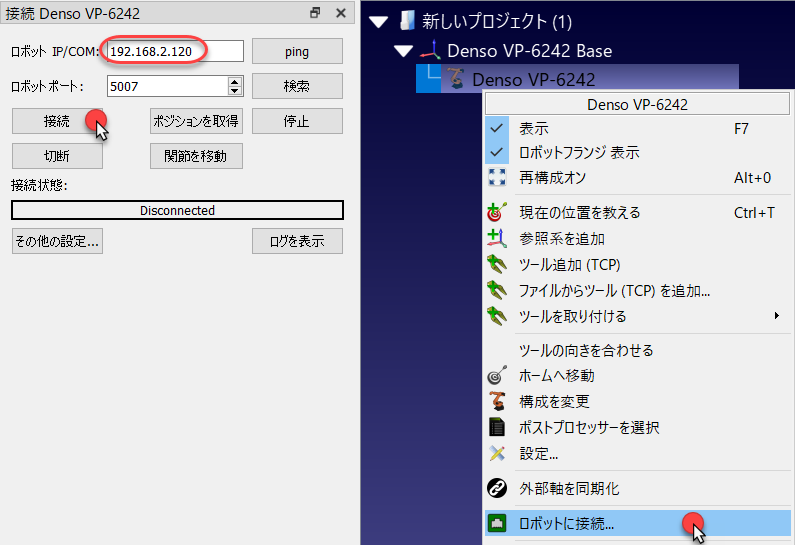The width and height of the screenshot is (795, 545).
Task: Click the 関節を移動 button
Action: point(196,156)
